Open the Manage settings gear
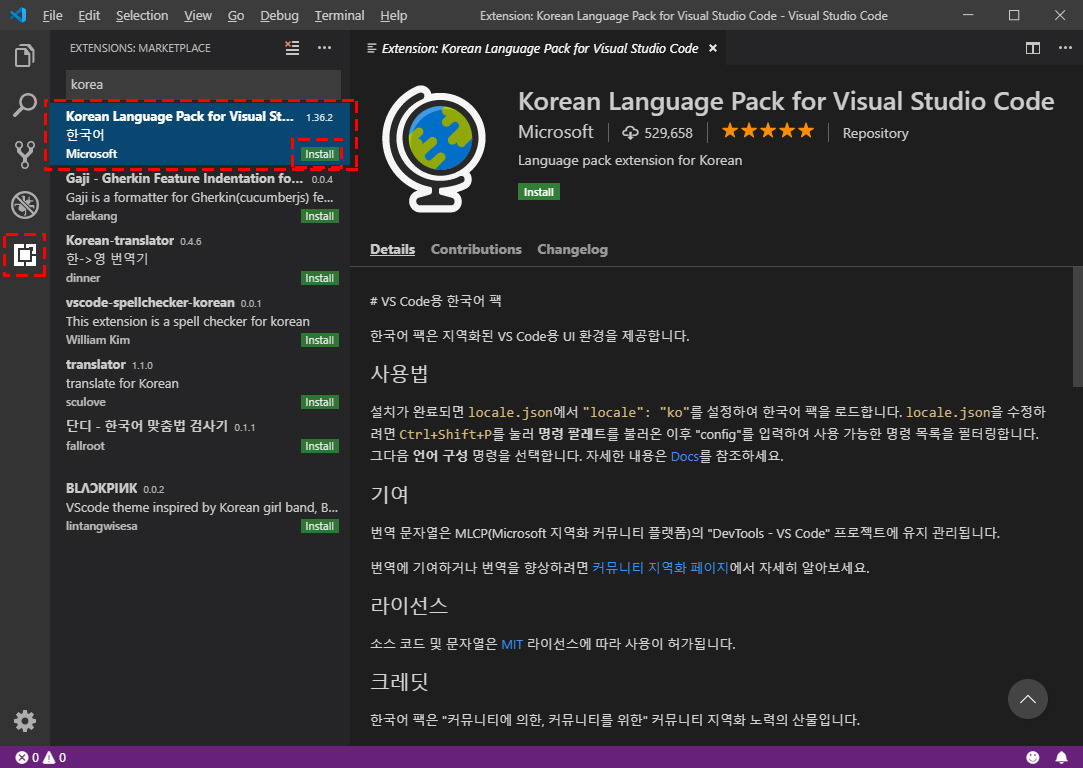The width and height of the screenshot is (1083, 768). [x=25, y=720]
